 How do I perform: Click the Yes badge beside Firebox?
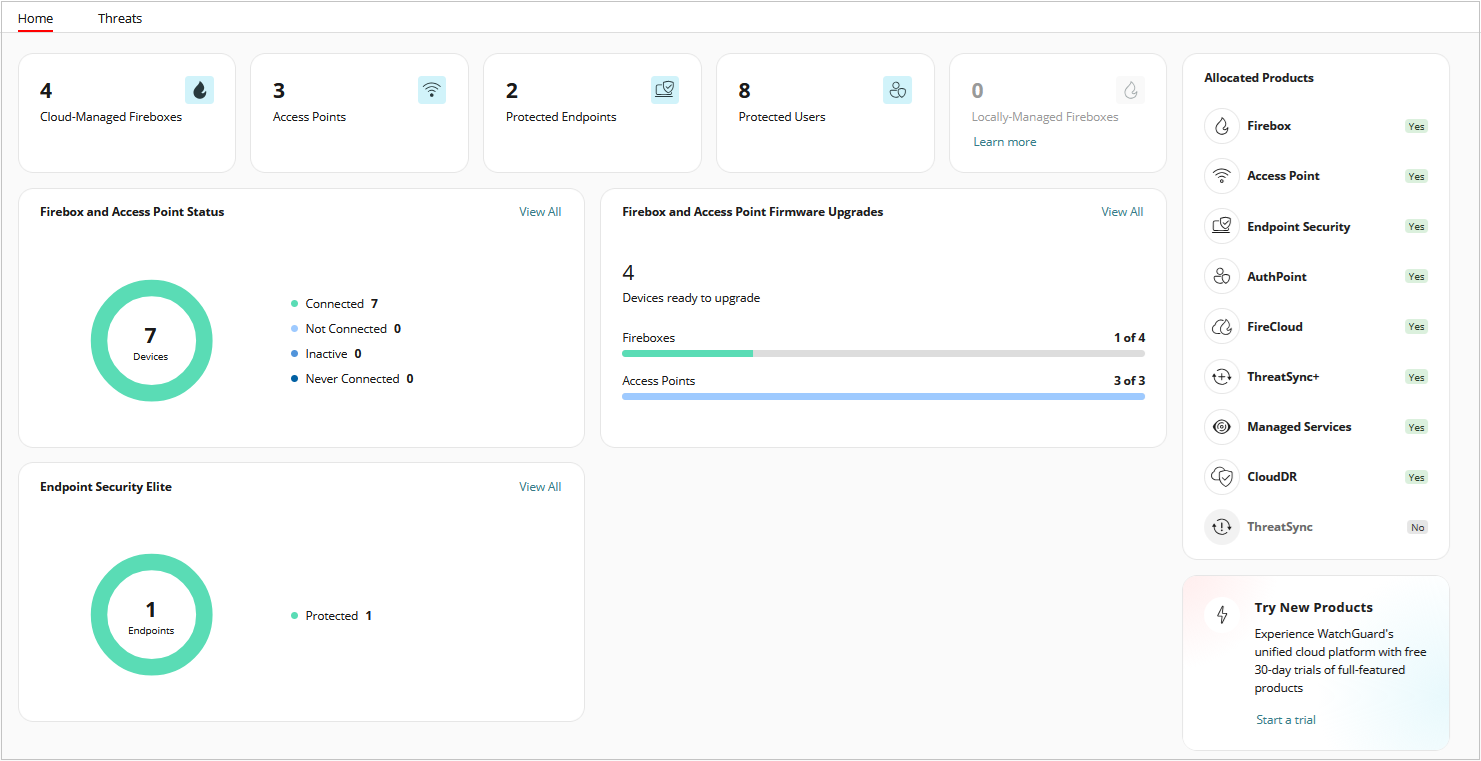click(x=1416, y=127)
